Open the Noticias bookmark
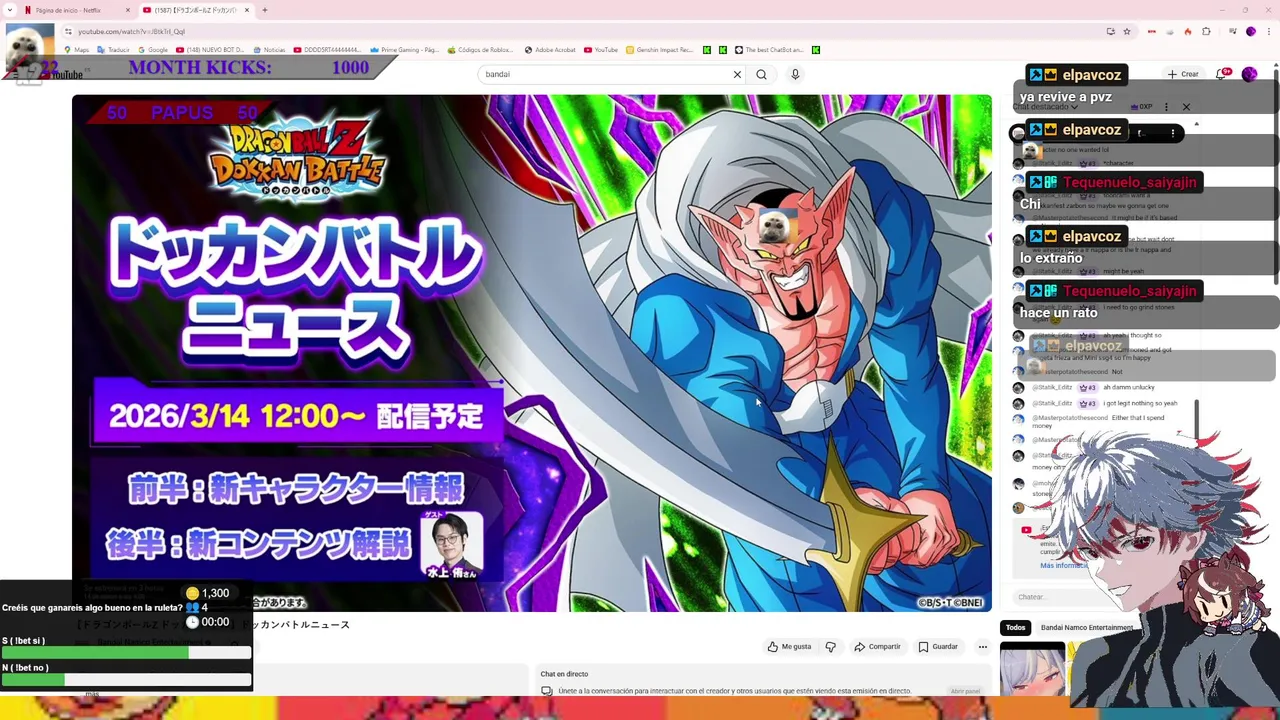This screenshot has height=720, width=1280. click(x=269, y=50)
